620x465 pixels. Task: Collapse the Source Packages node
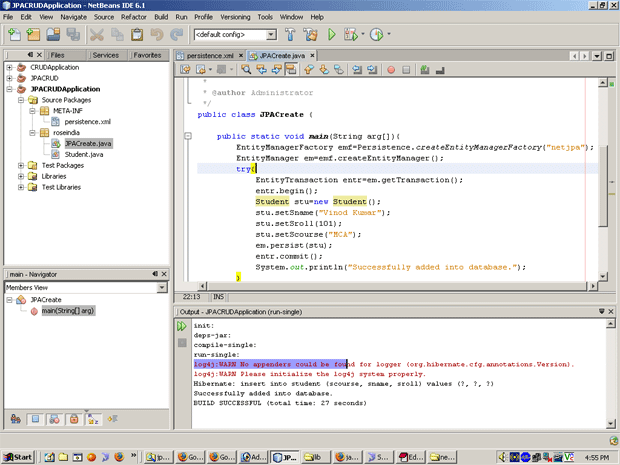[21, 100]
